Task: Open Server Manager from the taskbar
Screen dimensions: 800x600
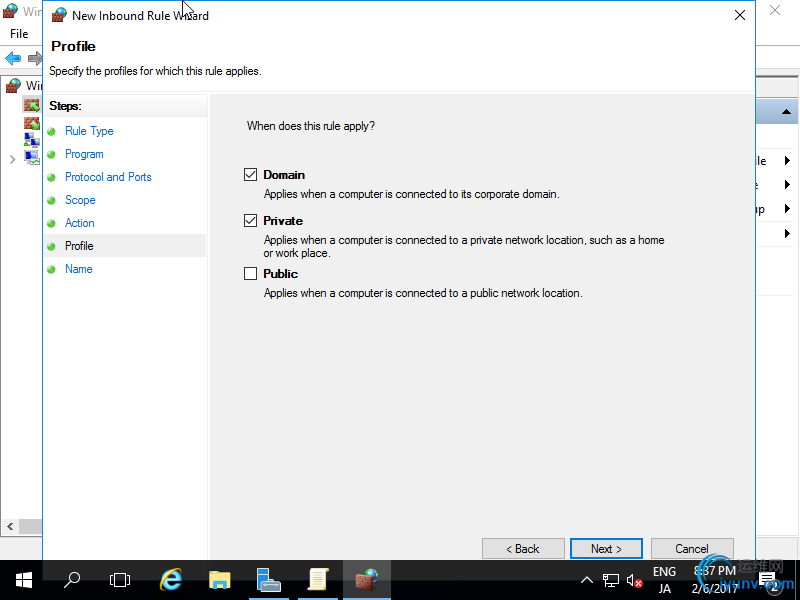Action: click(268, 580)
